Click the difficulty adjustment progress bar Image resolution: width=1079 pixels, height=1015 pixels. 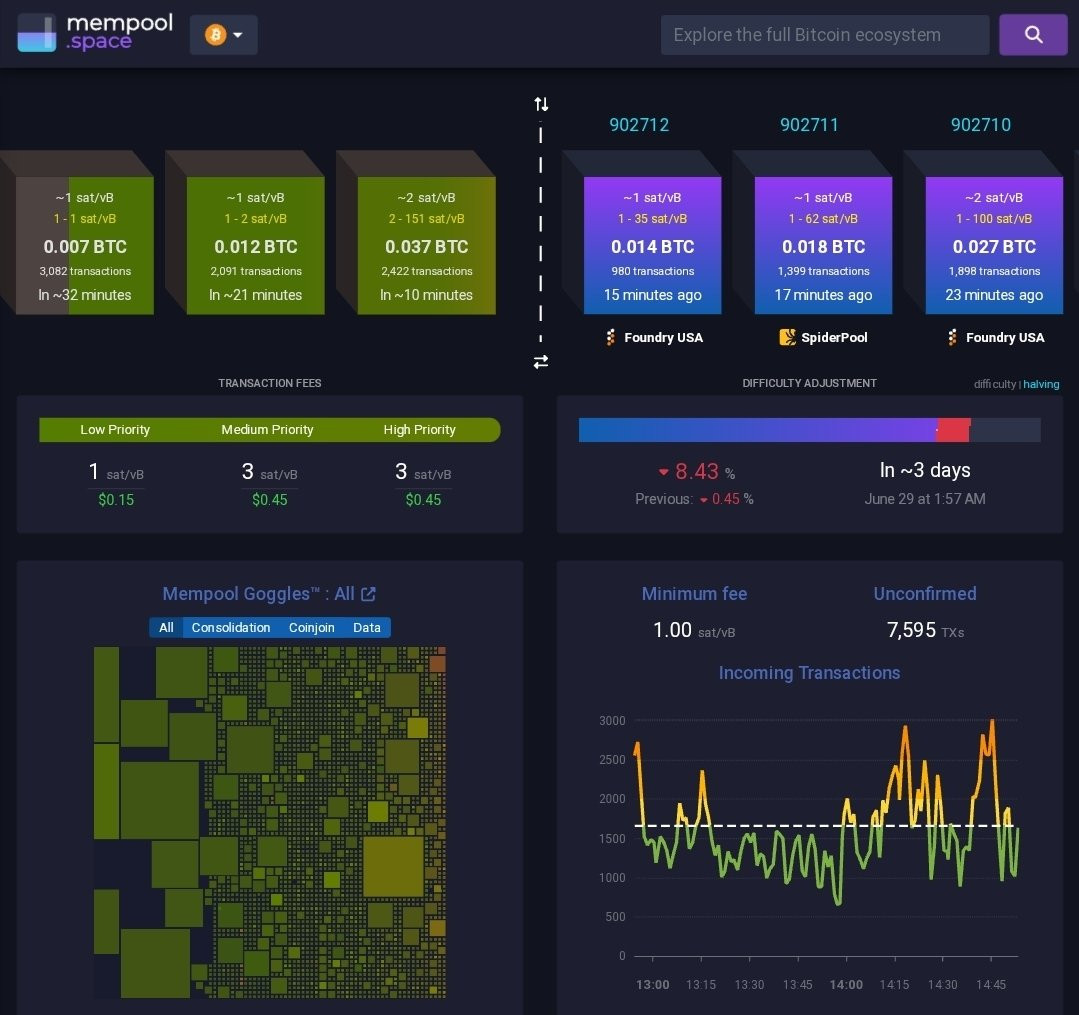coord(809,429)
